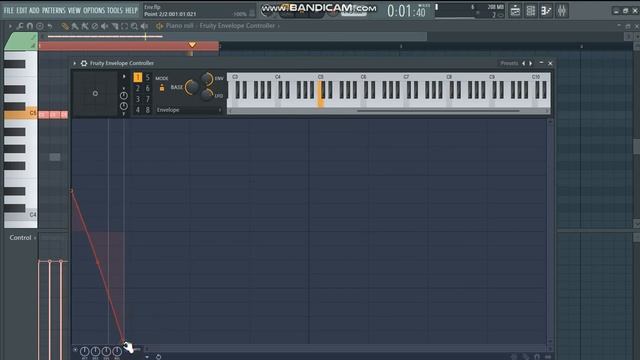Click the envelope editor vertical scrollbar

pos(550,232)
